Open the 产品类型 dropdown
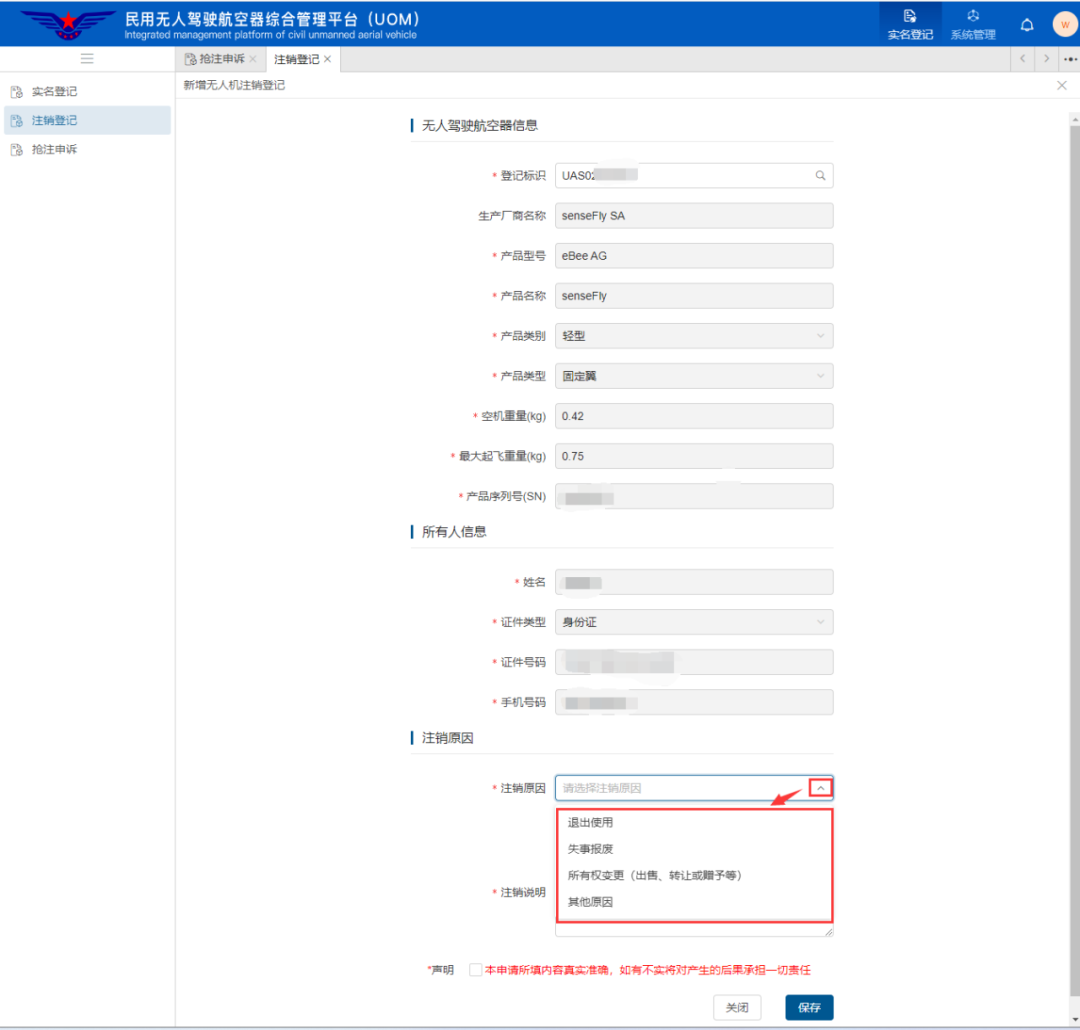Screen dimensions: 1080x1030 694,375
